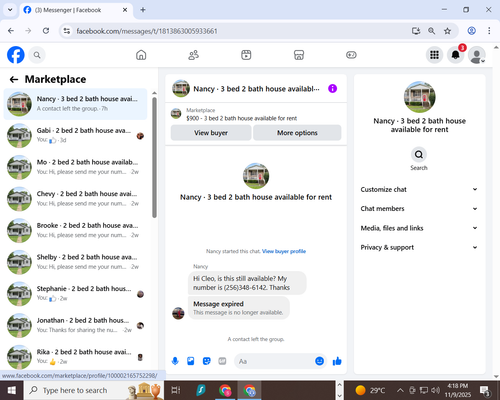500x400 pixels.
Task: Open the notifications bell icon
Action: point(455,55)
